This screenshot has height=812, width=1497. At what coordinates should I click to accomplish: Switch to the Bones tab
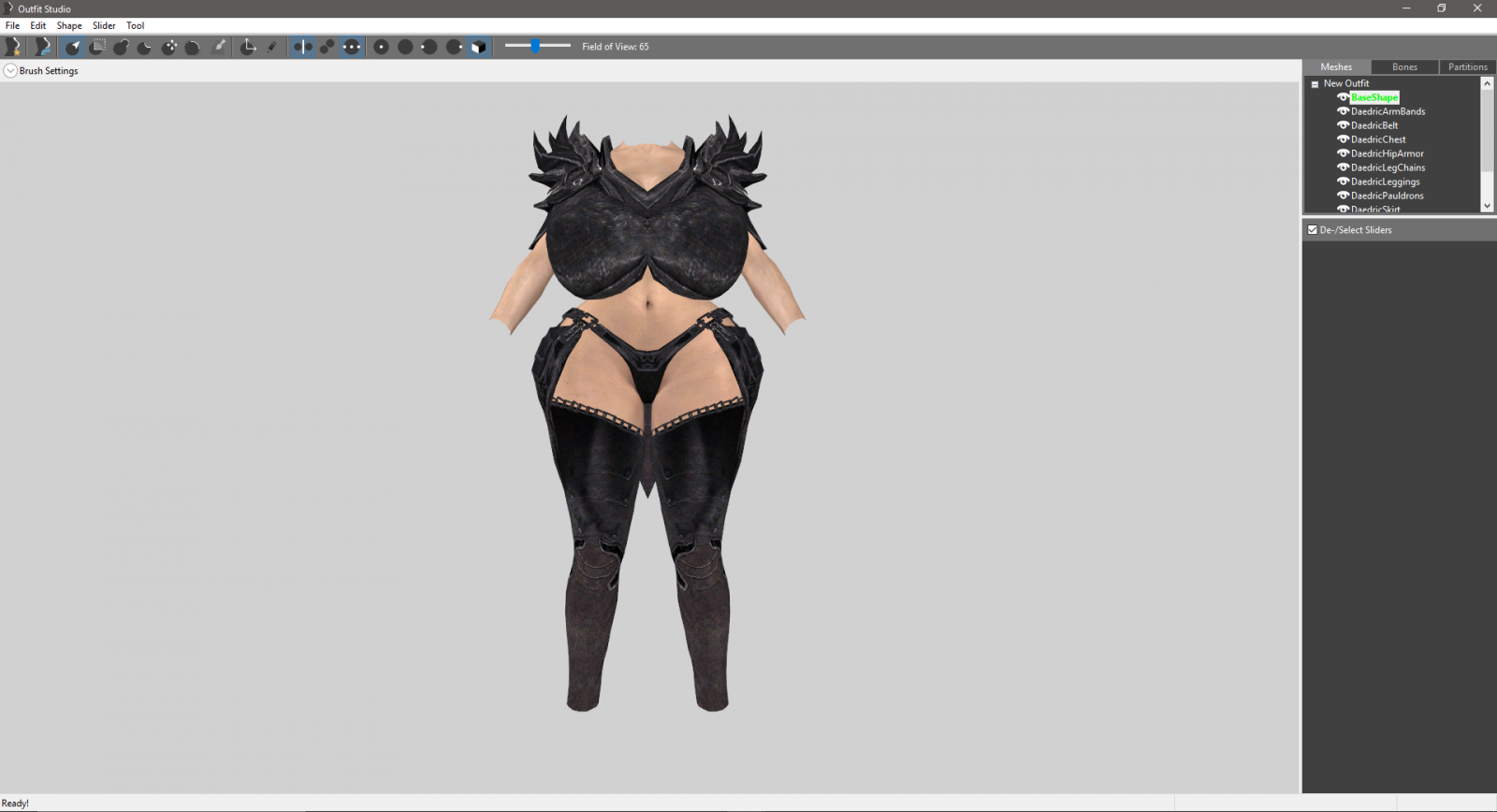tap(1404, 67)
